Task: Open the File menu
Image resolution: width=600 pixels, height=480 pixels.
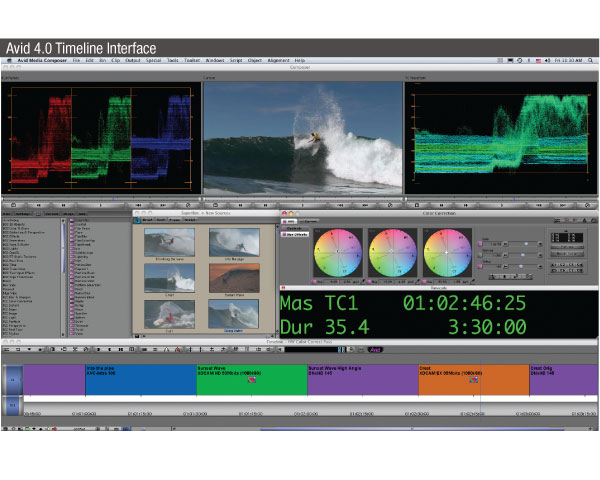Action: pos(76,60)
